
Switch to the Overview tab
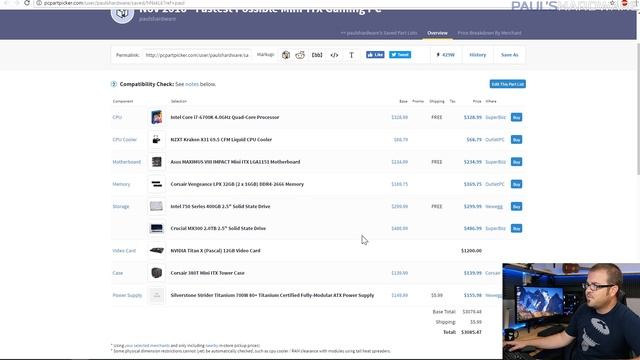[437, 33]
